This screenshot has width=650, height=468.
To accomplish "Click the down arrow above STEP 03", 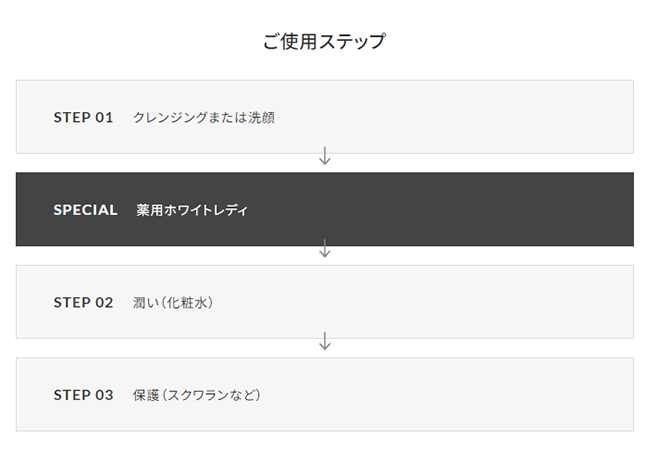I will (324, 341).
